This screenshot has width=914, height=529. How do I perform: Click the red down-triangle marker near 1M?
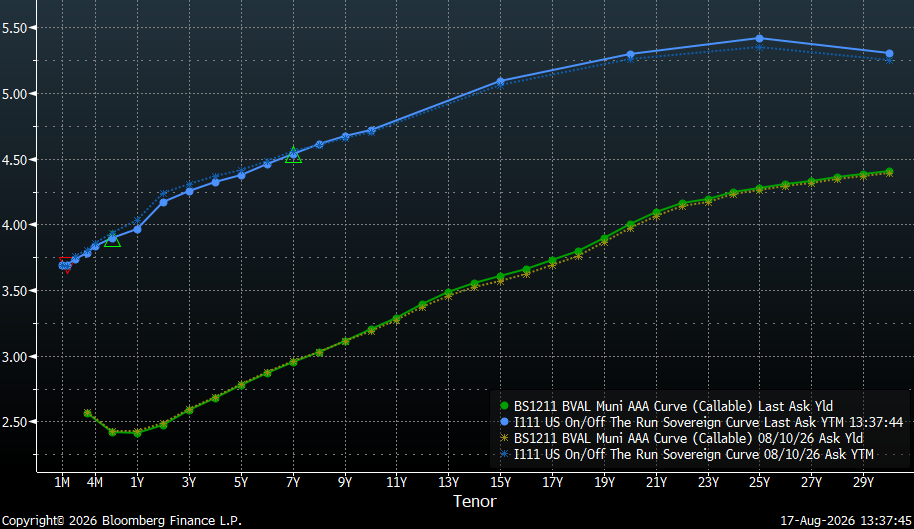coord(66,265)
